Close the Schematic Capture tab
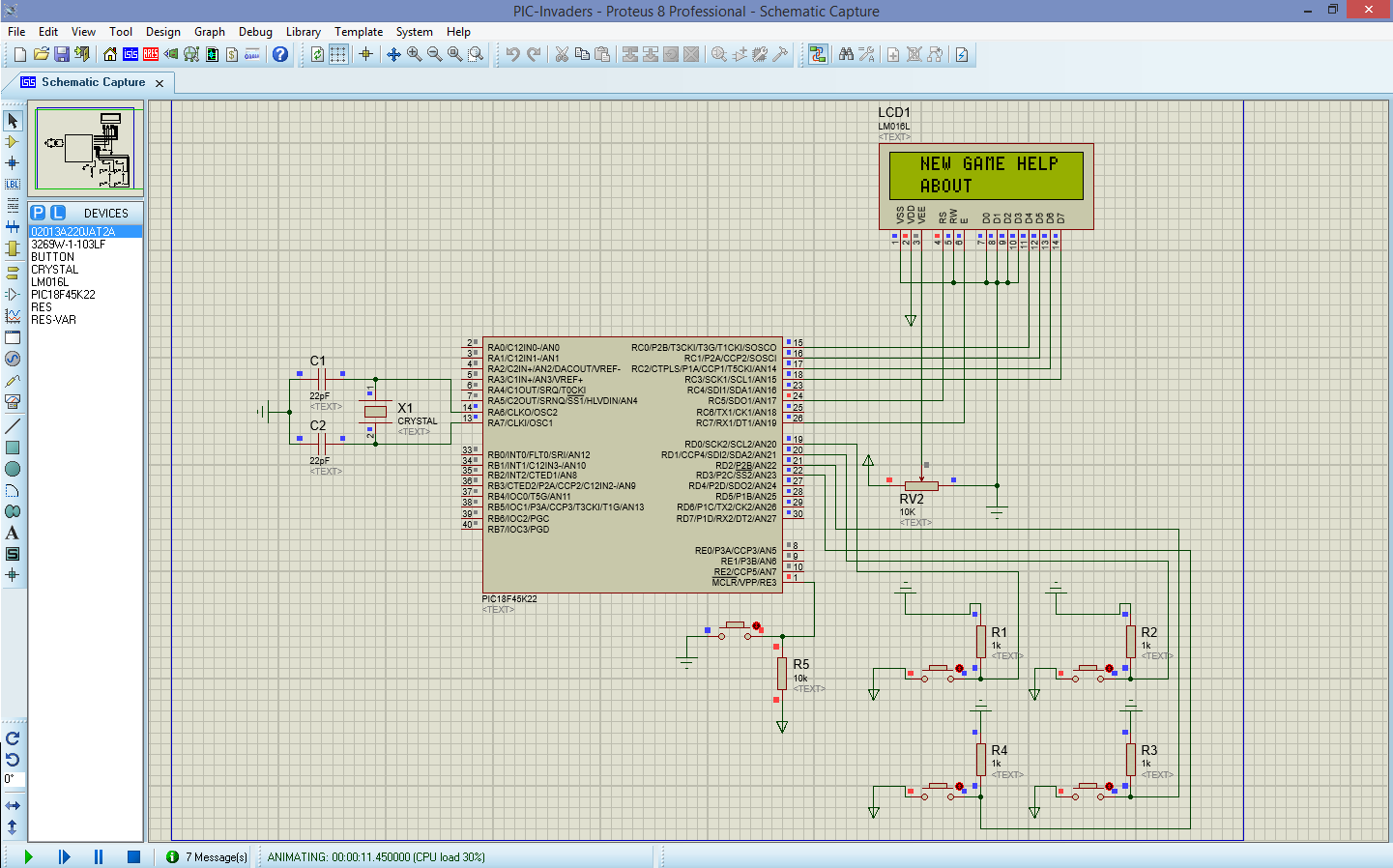The width and height of the screenshot is (1393, 868). coord(160,83)
